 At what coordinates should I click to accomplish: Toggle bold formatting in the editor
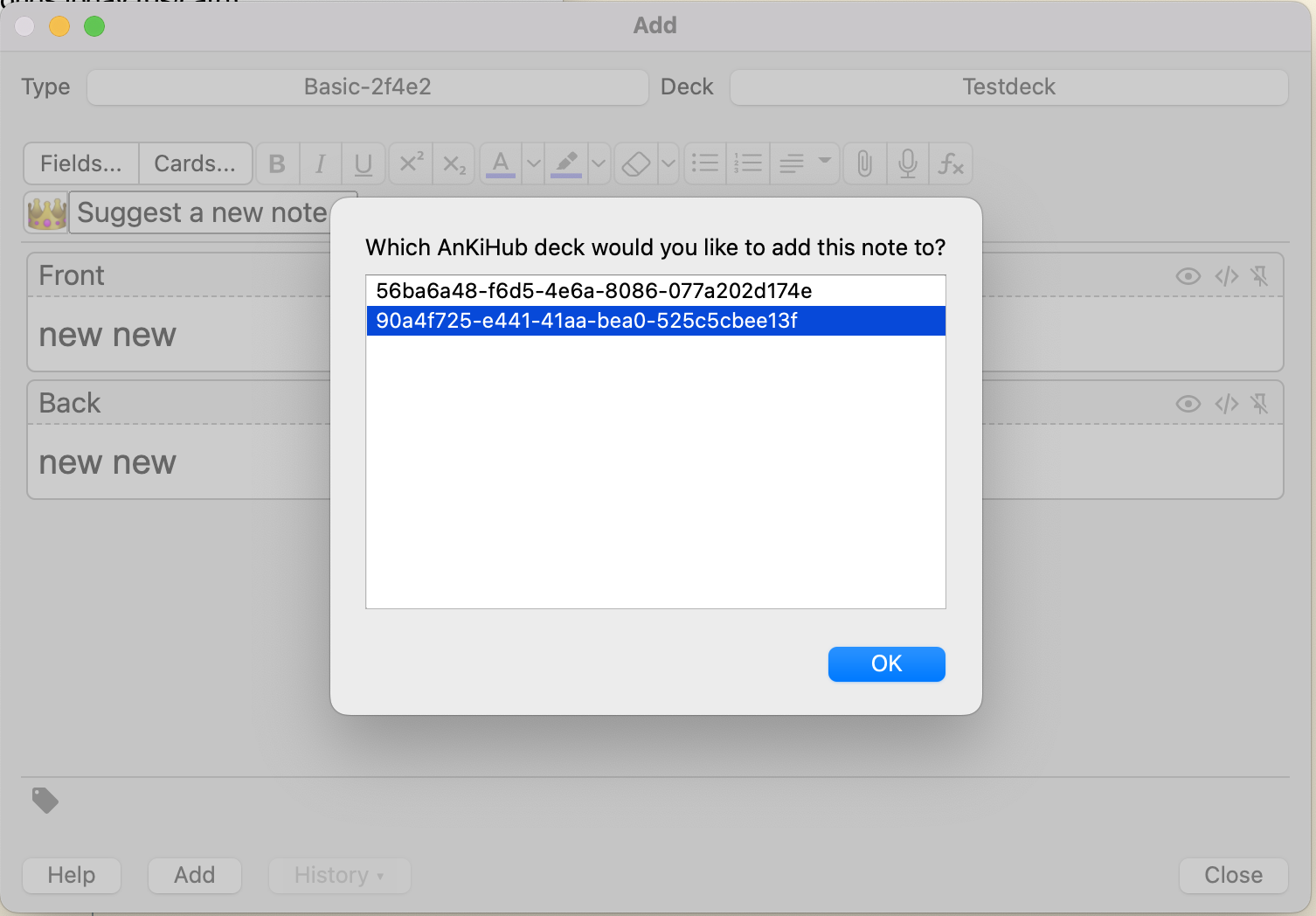pyautogui.click(x=277, y=163)
